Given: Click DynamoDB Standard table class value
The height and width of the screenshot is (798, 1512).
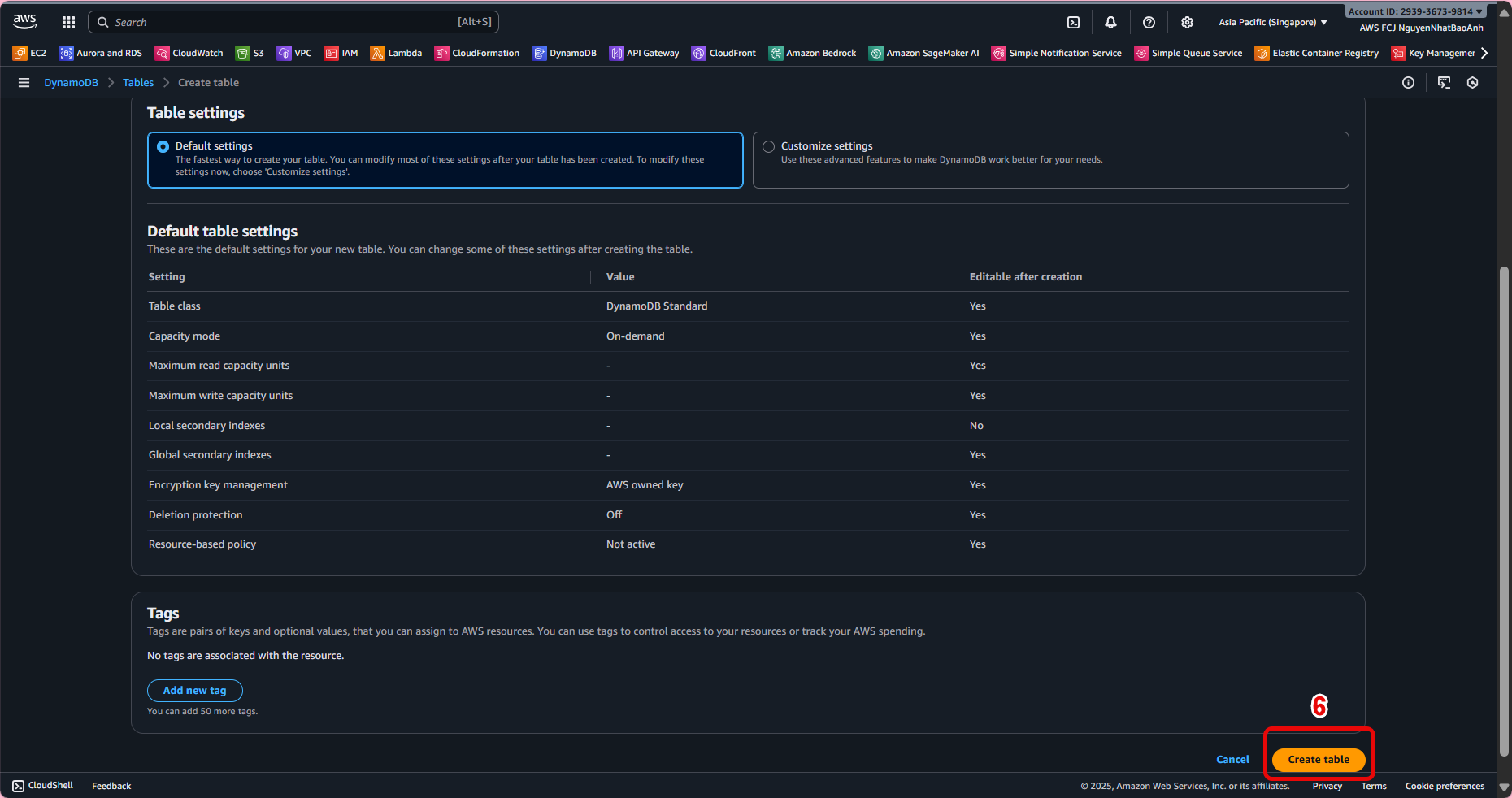Looking at the screenshot, I should click(x=657, y=306).
